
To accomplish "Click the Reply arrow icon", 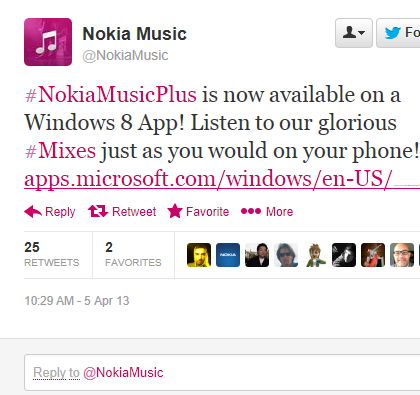I will click(33, 212).
